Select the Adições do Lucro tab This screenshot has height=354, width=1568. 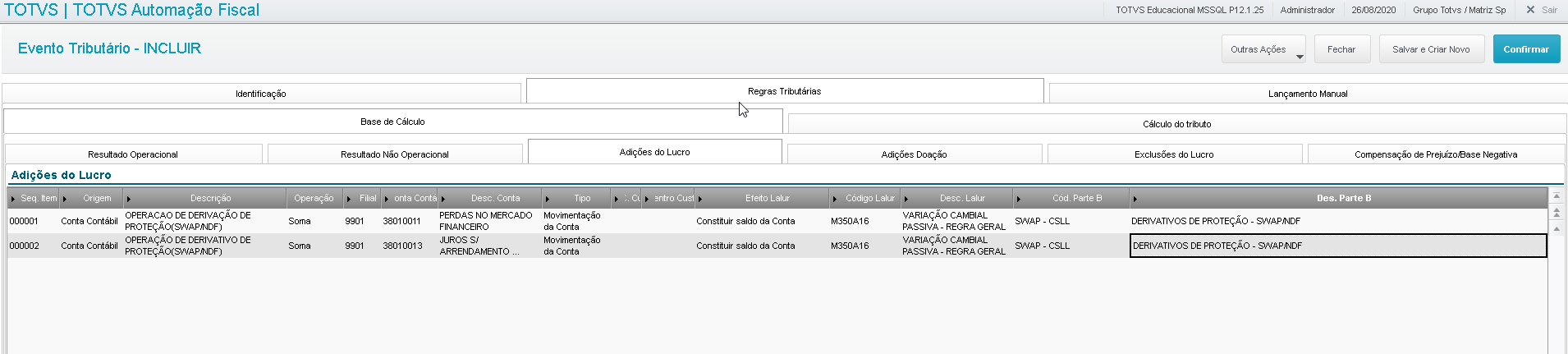click(655, 152)
